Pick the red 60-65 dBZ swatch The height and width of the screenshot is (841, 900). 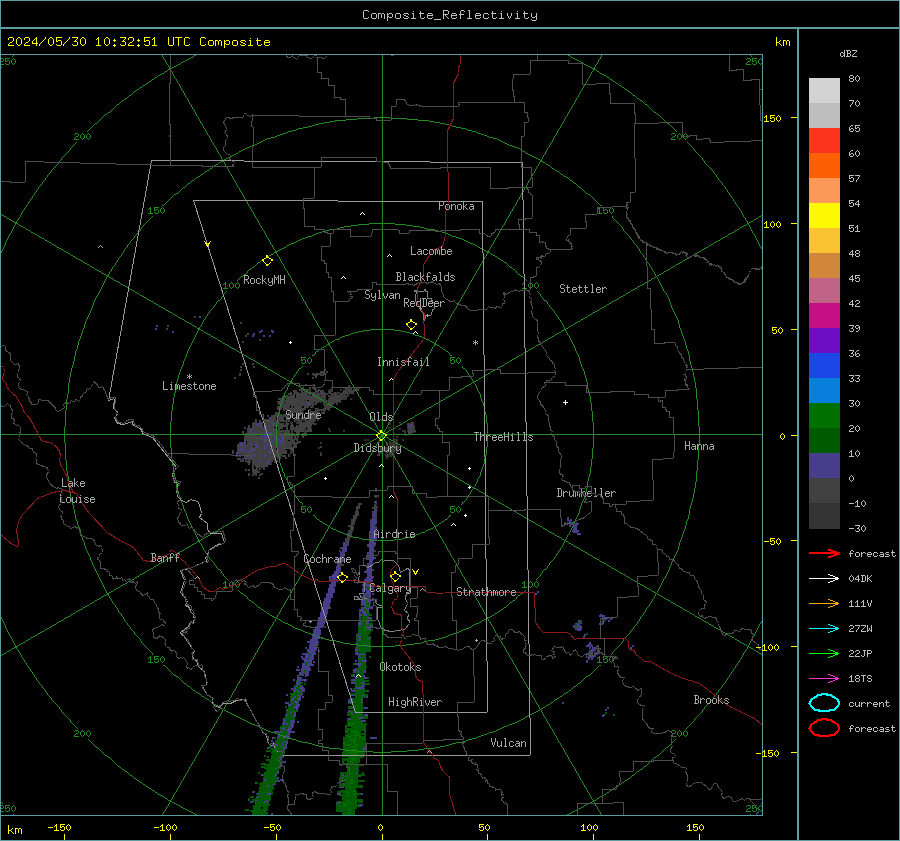[824, 141]
